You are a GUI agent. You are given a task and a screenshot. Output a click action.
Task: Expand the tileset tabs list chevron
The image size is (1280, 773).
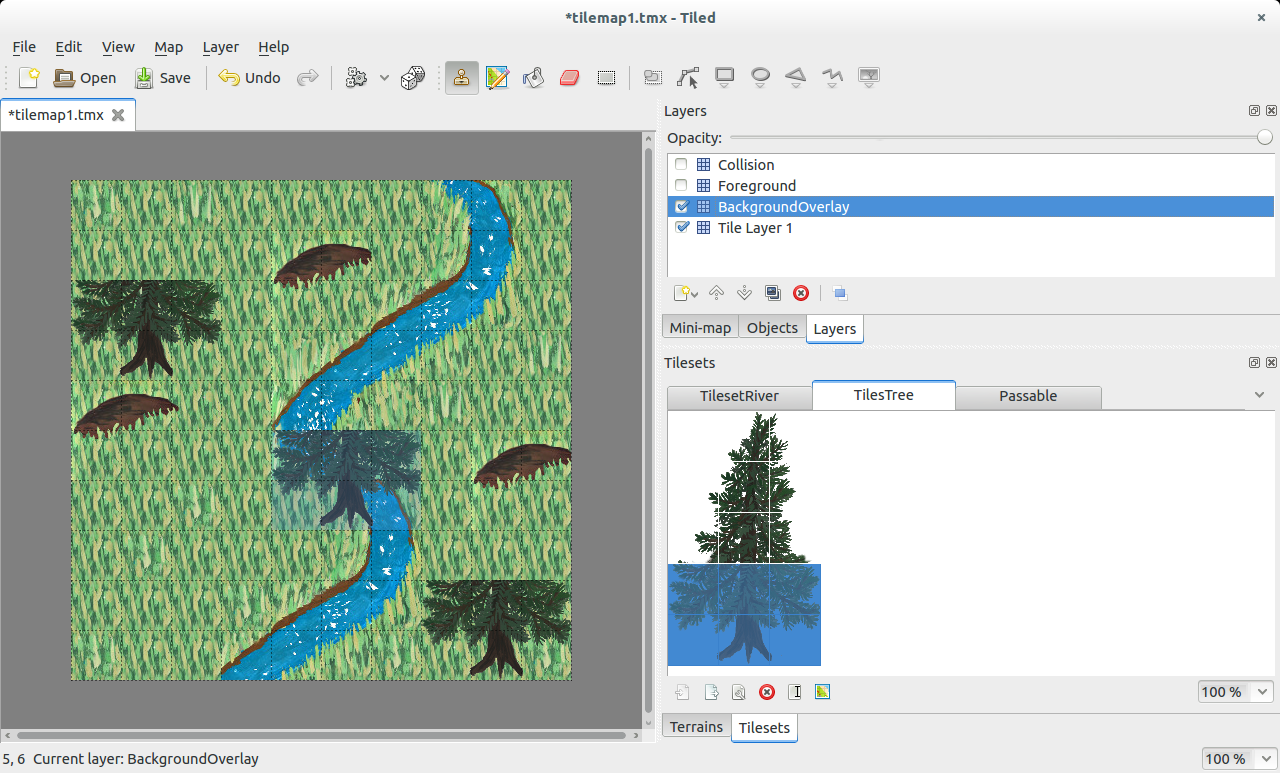click(x=1259, y=395)
